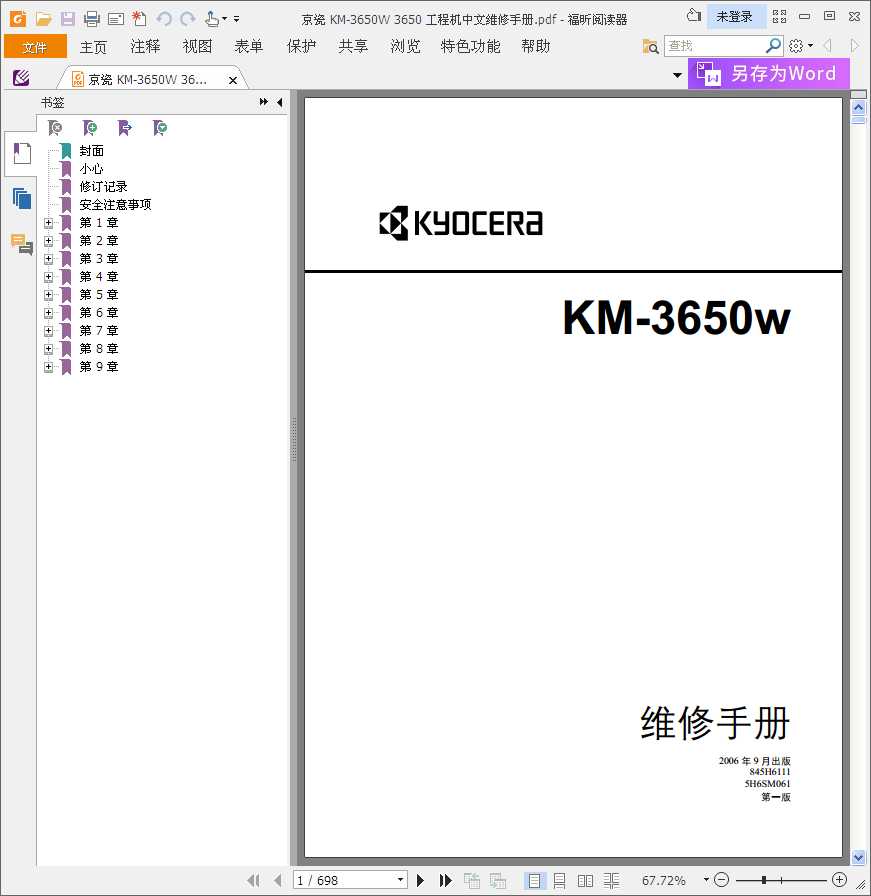Open the tab list dropdown arrow
This screenshot has width=871, height=896.
[x=677, y=75]
